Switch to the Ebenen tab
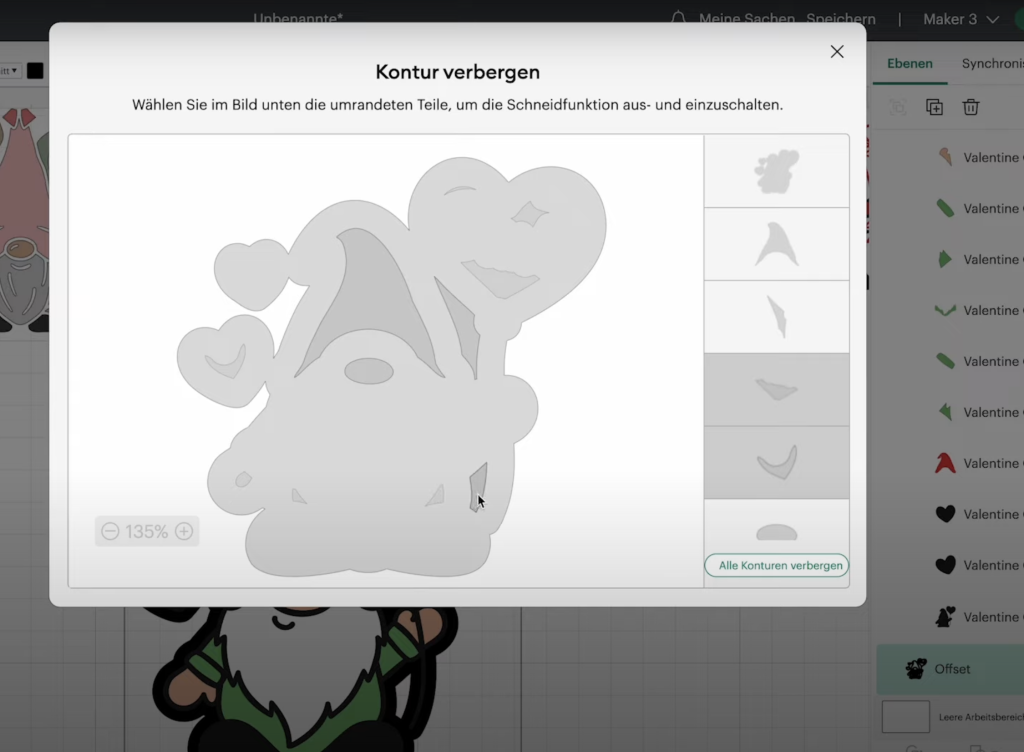1024x752 pixels. (x=909, y=64)
